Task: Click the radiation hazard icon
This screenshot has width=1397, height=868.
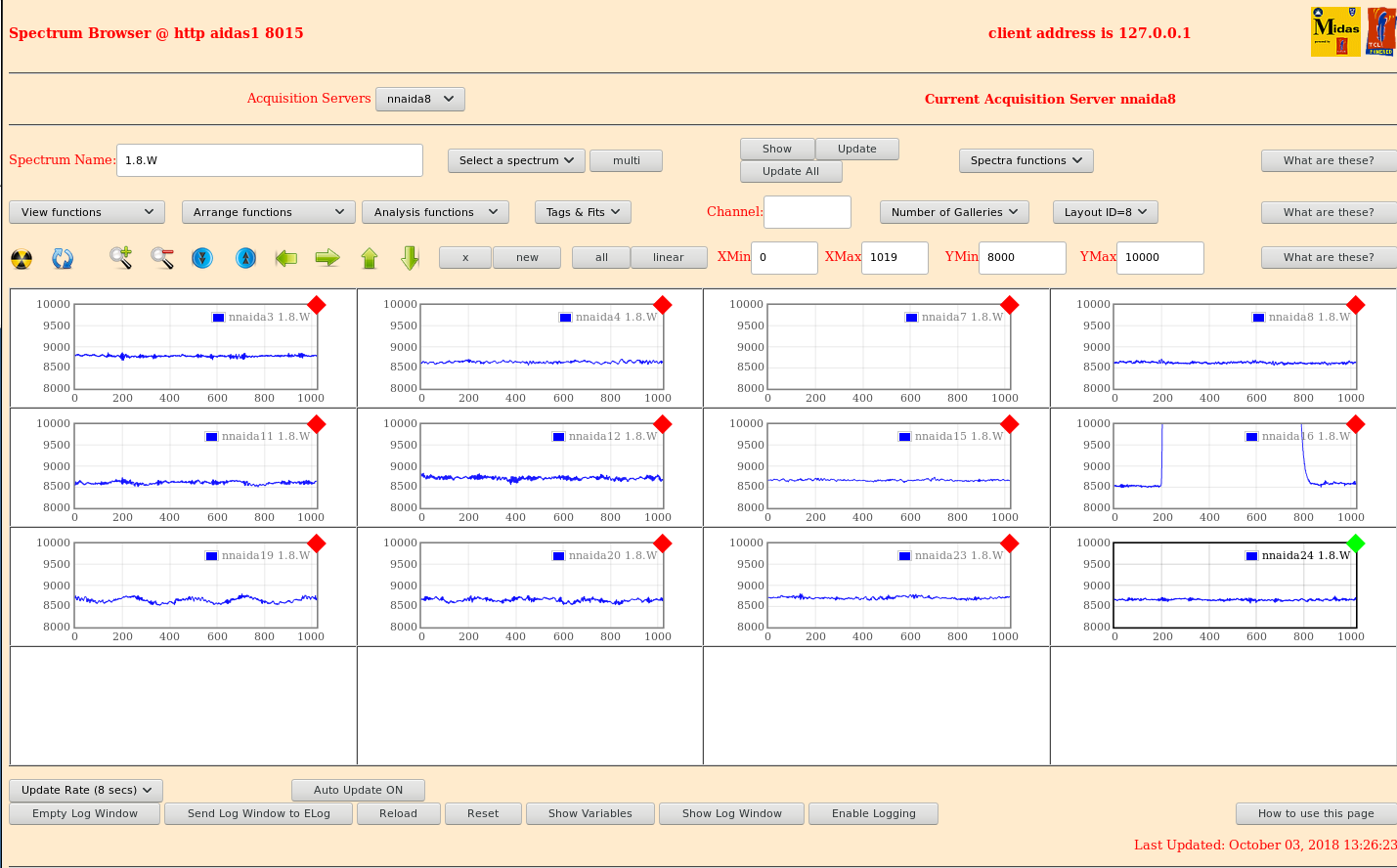Action: (22, 259)
